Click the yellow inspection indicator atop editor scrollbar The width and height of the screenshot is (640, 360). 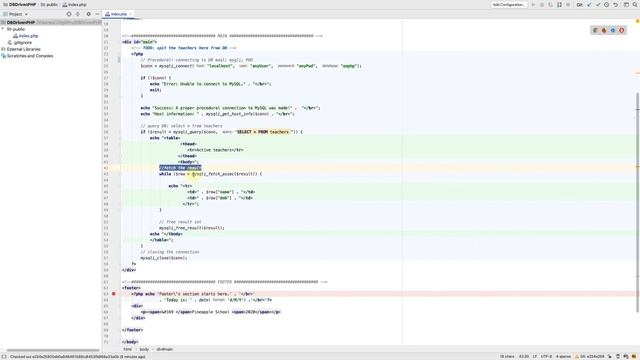(637, 22)
